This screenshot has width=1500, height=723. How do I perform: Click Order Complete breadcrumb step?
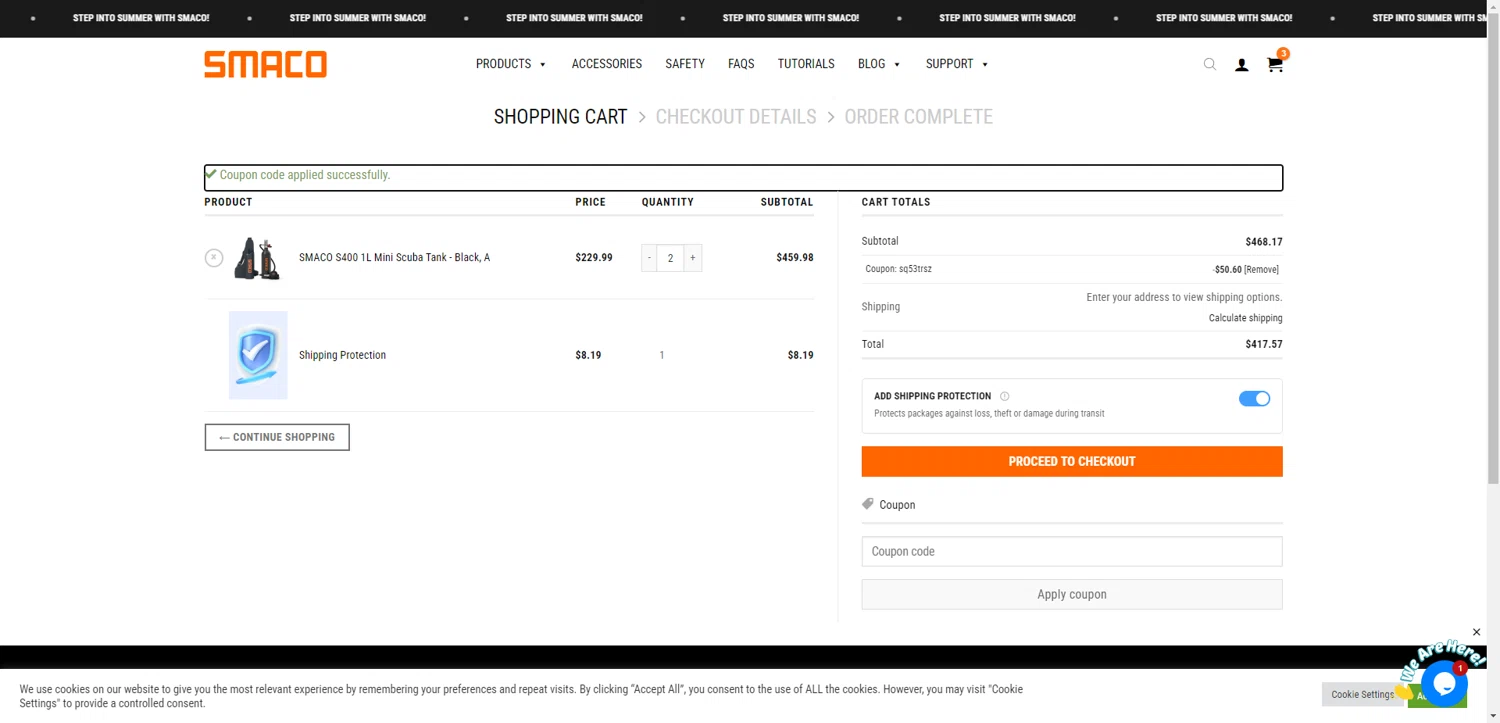point(918,117)
